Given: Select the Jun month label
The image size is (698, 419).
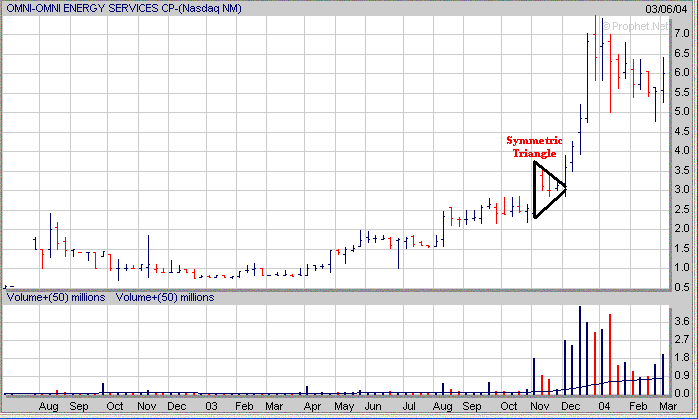Looking at the screenshot, I should (373, 407).
